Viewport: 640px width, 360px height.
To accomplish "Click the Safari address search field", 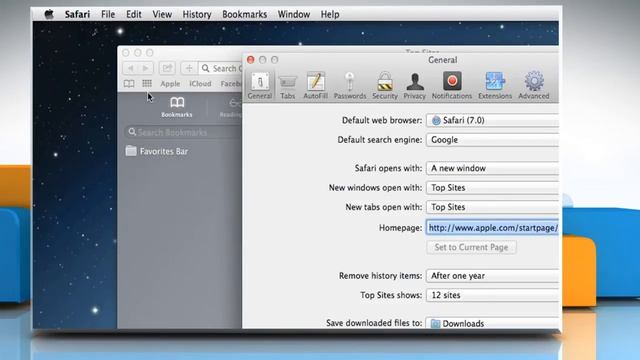I will 220,68.
